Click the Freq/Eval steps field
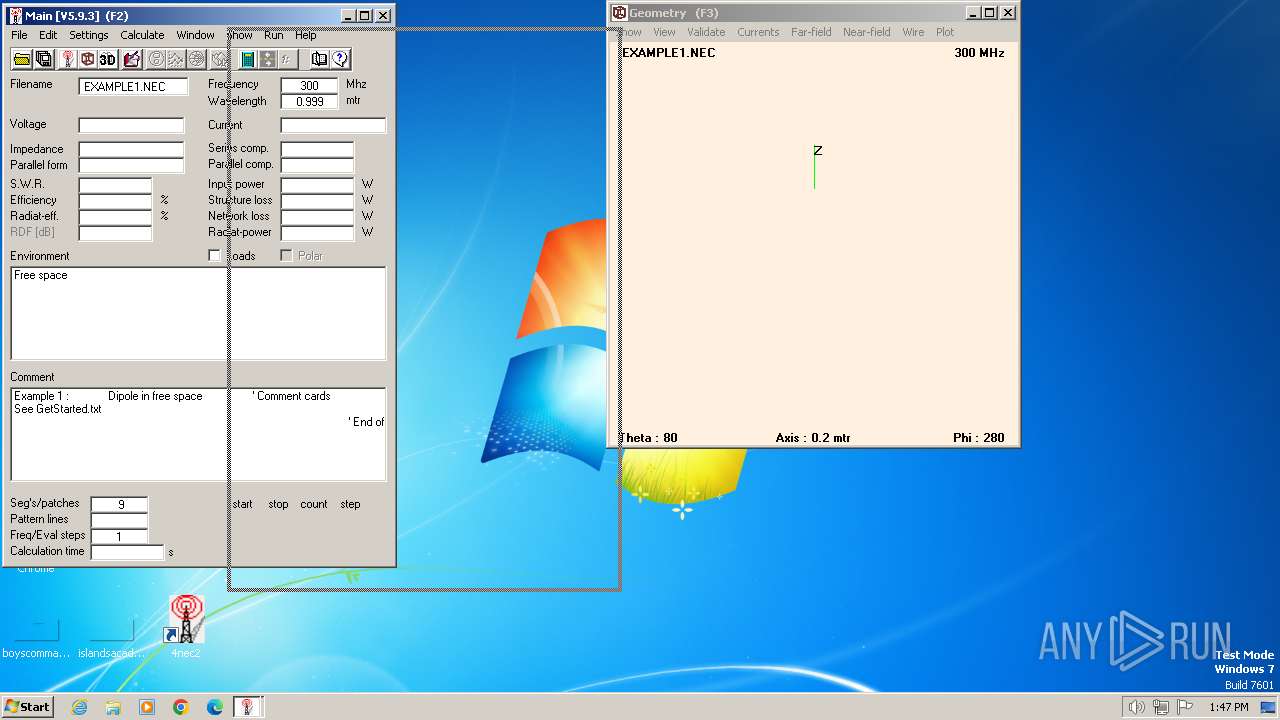1280x720 pixels. coord(119,536)
